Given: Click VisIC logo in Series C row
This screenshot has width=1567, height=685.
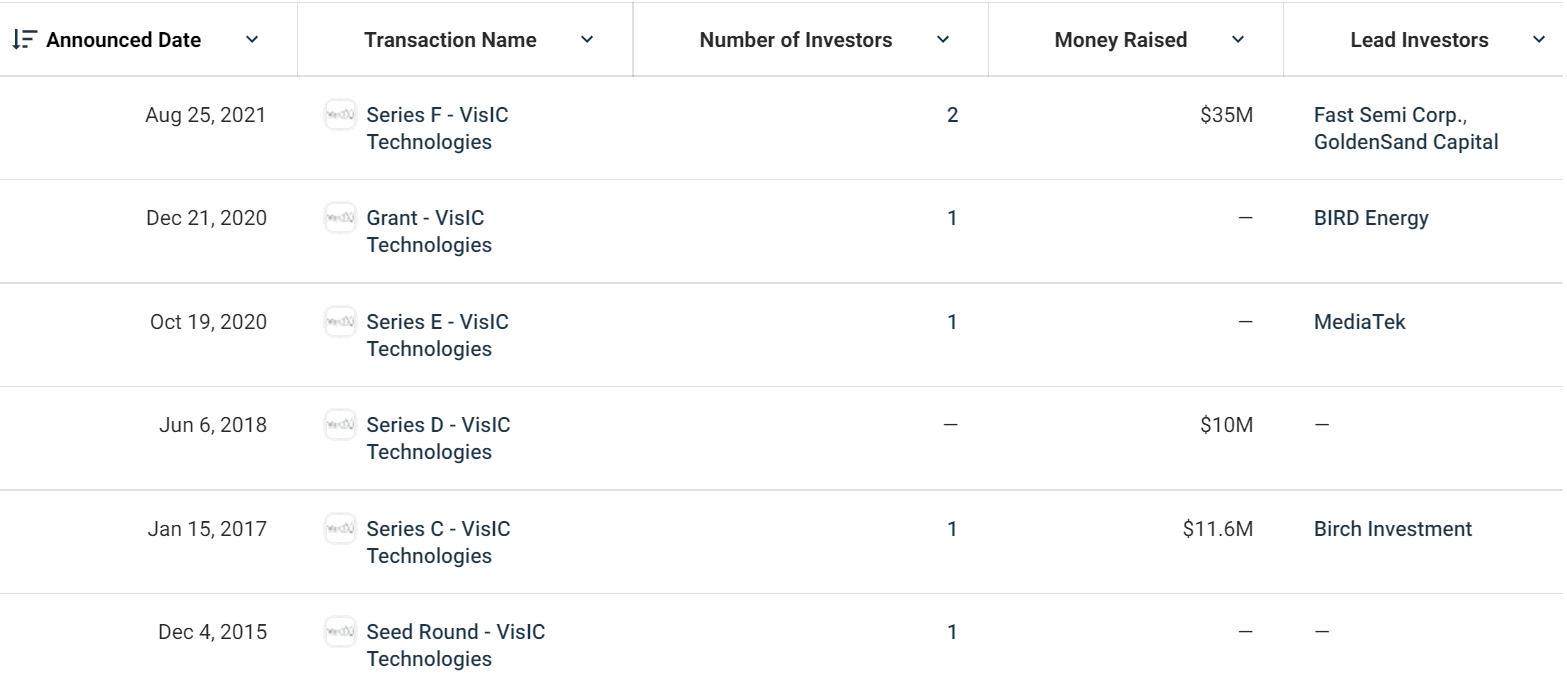Looking at the screenshot, I should point(340,528).
